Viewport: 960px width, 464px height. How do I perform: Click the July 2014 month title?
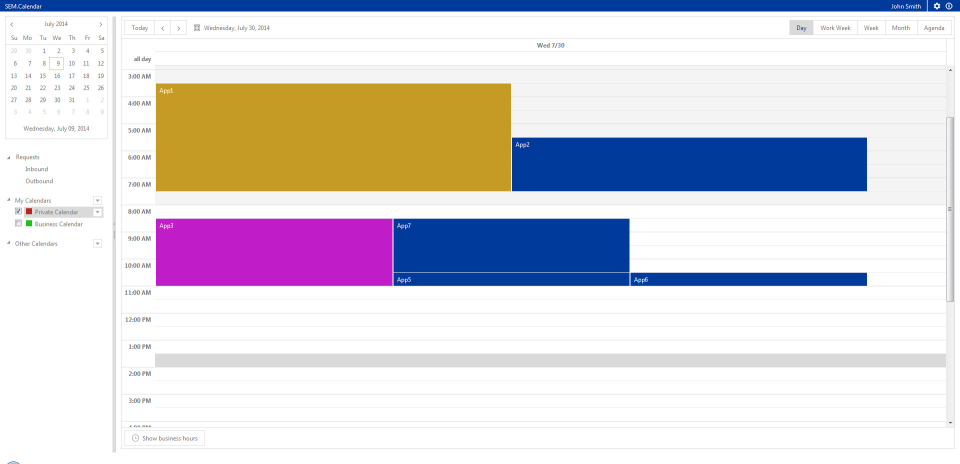click(x=56, y=24)
